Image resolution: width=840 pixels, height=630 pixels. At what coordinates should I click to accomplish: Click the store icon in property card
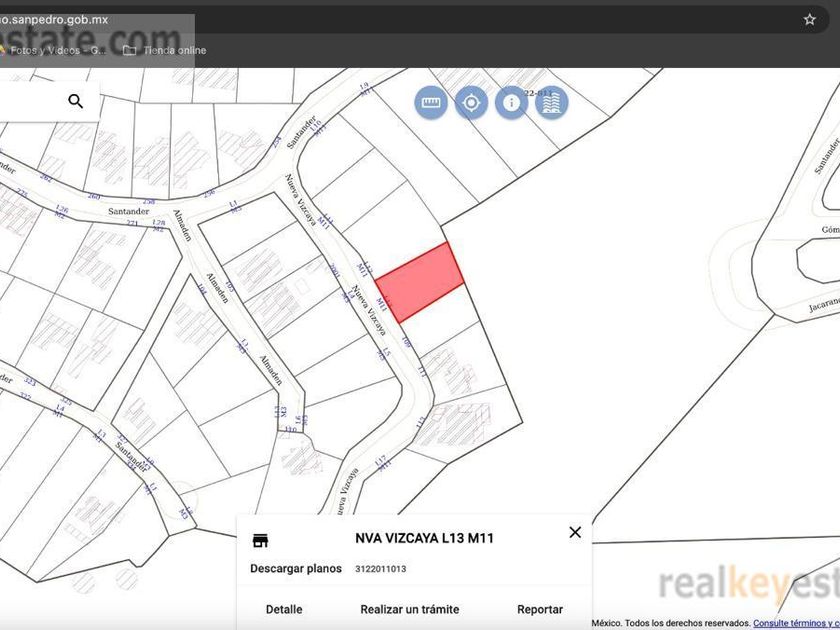(260, 540)
